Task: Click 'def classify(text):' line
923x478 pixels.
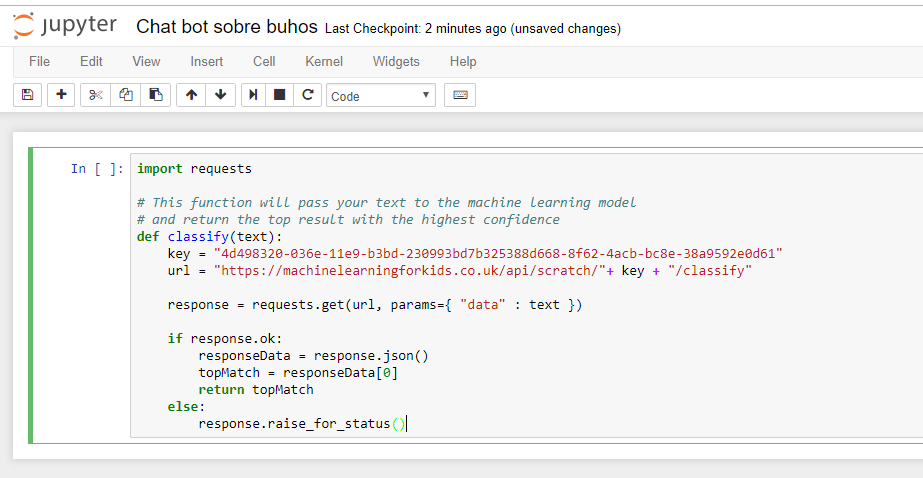Action: (210, 237)
